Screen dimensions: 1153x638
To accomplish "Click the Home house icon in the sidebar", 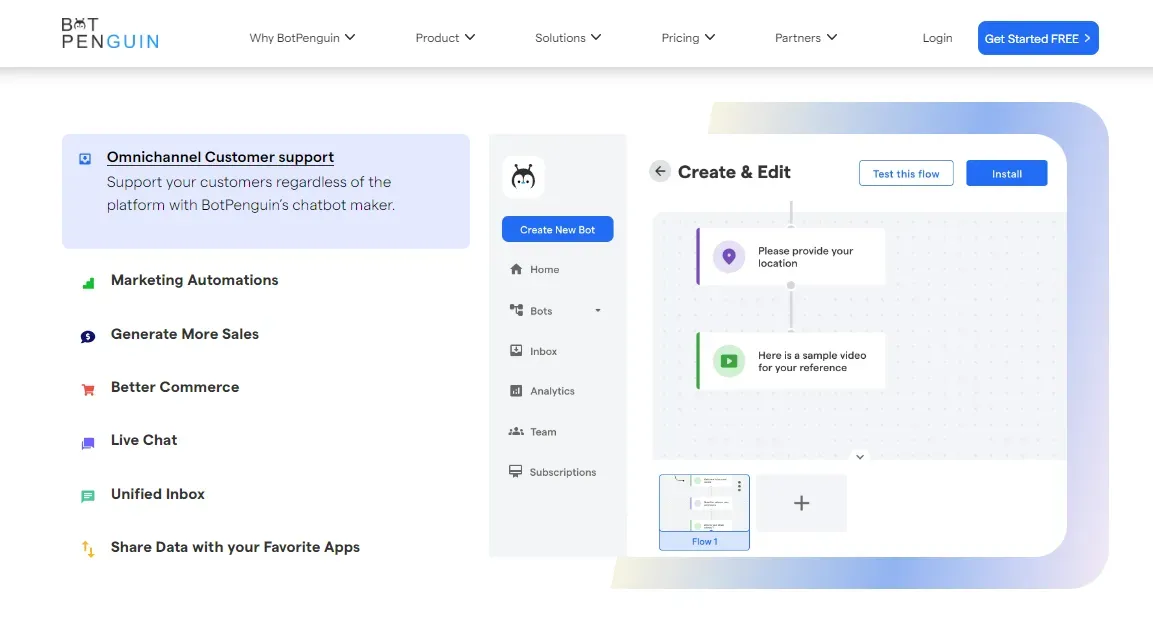I will [x=516, y=269].
